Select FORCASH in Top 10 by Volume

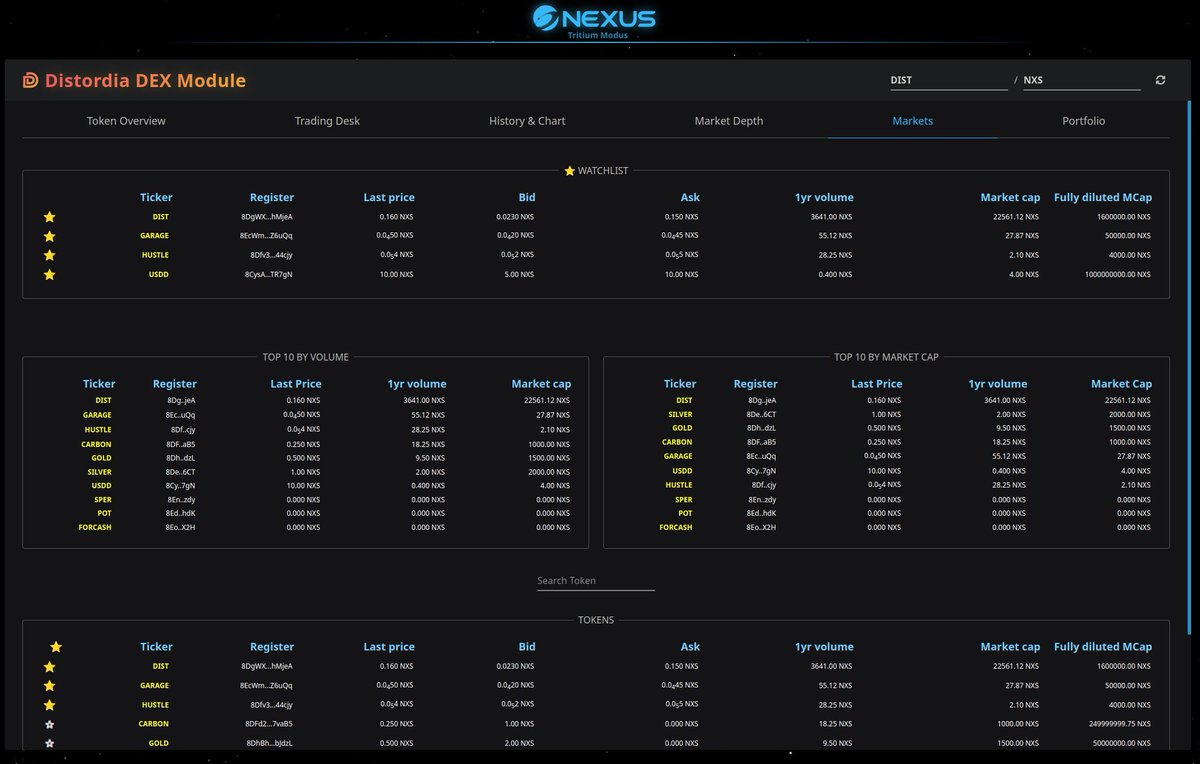95,527
